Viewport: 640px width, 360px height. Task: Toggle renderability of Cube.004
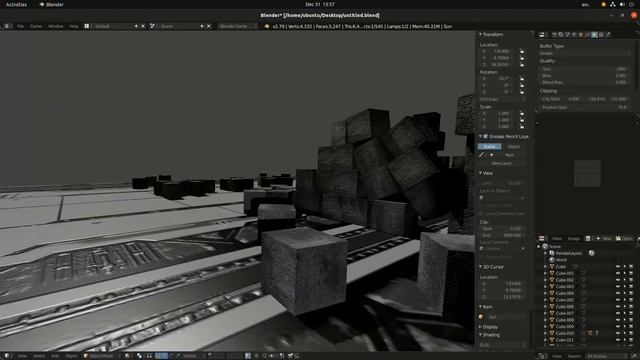(631, 293)
